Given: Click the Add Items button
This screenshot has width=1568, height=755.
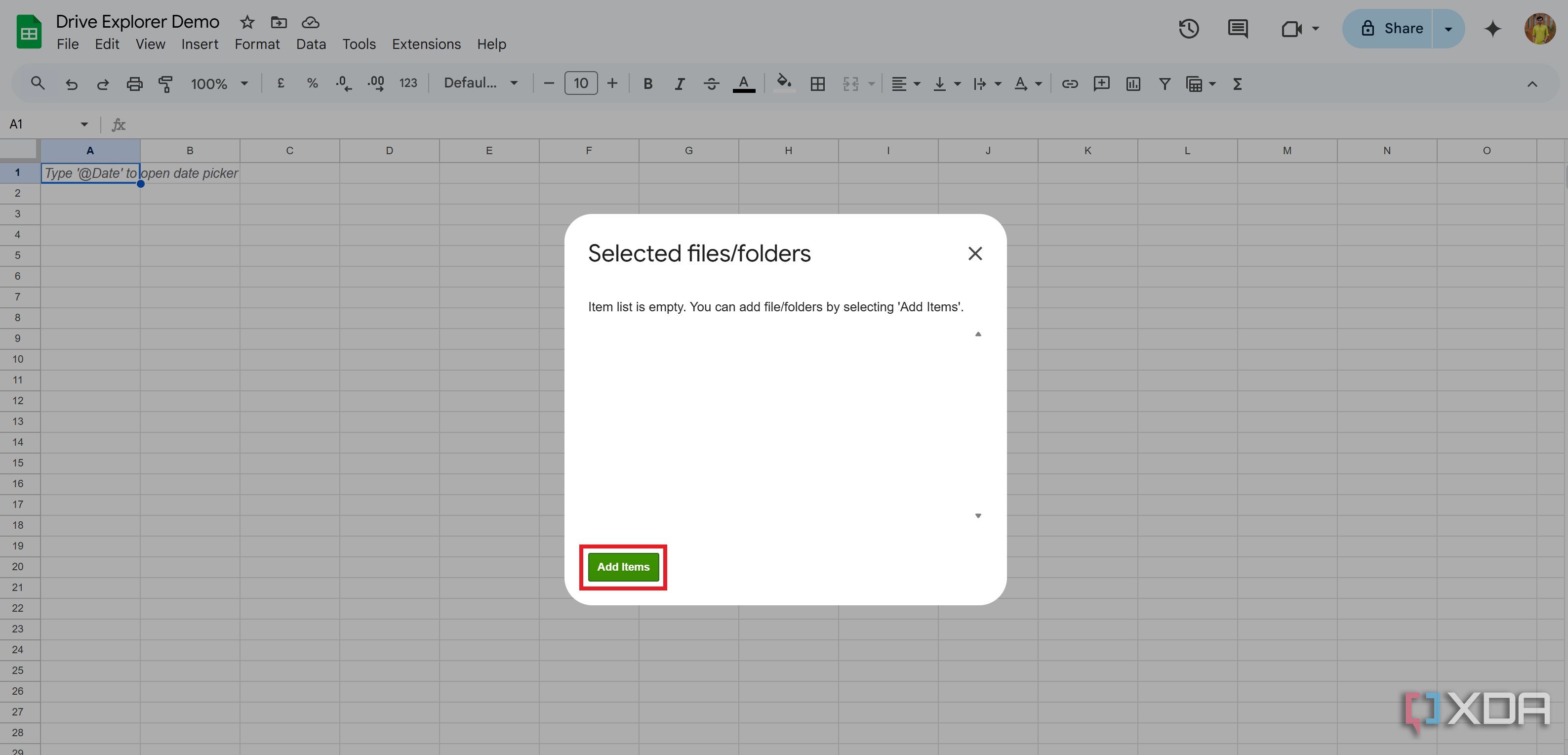Looking at the screenshot, I should click(x=623, y=567).
